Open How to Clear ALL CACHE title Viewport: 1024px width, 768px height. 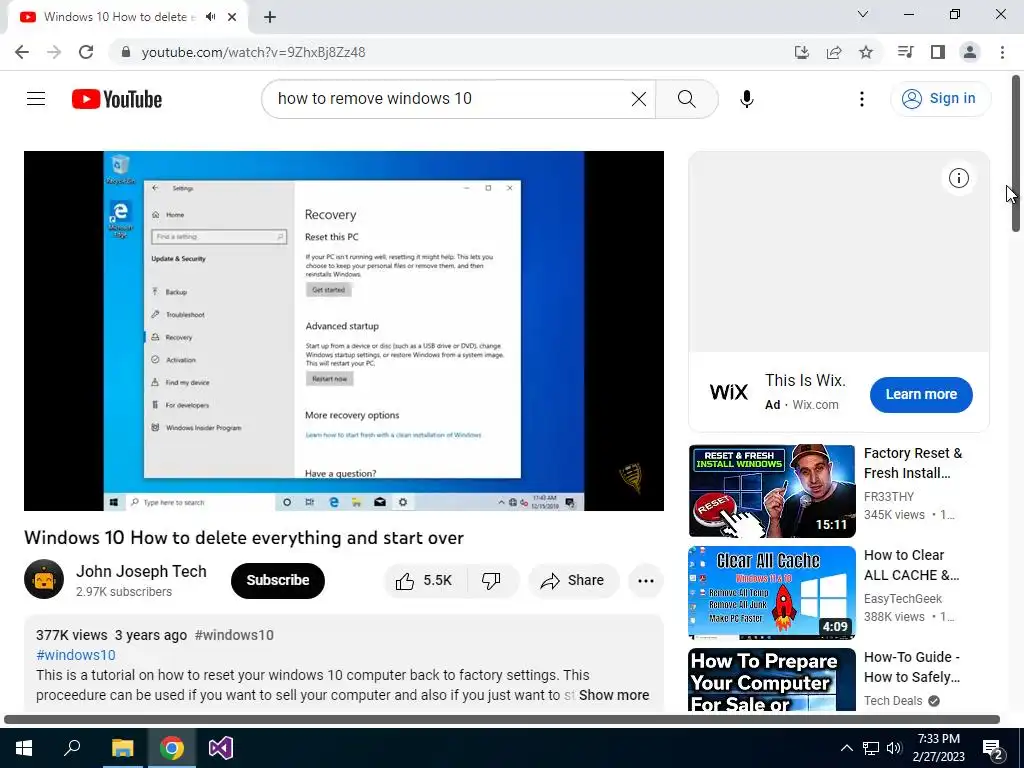pos(911,565)
